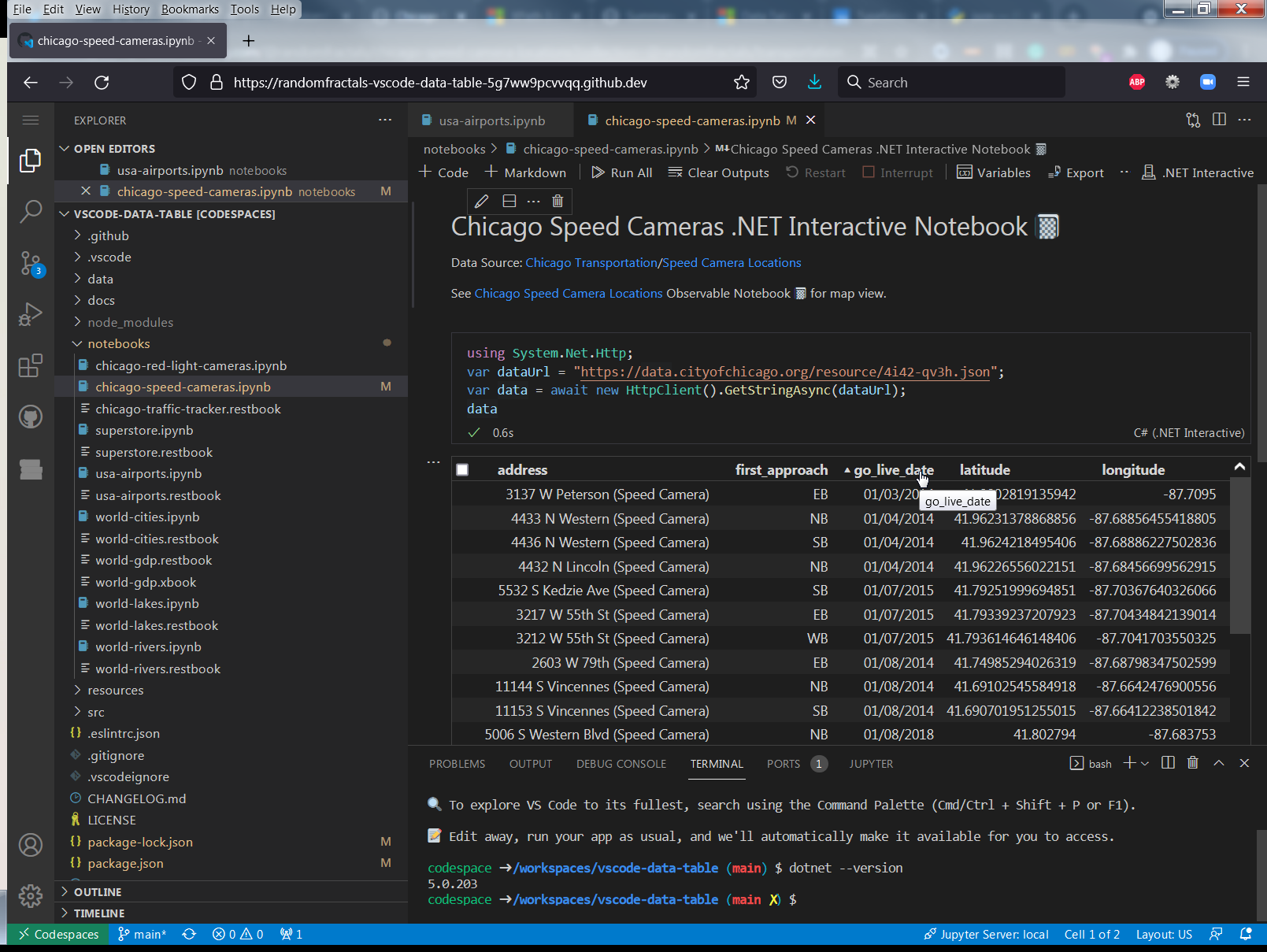The height and width of the screenshot is (952, 1267).
Task: Export the notebook
Action: (x=1075, y=172)
